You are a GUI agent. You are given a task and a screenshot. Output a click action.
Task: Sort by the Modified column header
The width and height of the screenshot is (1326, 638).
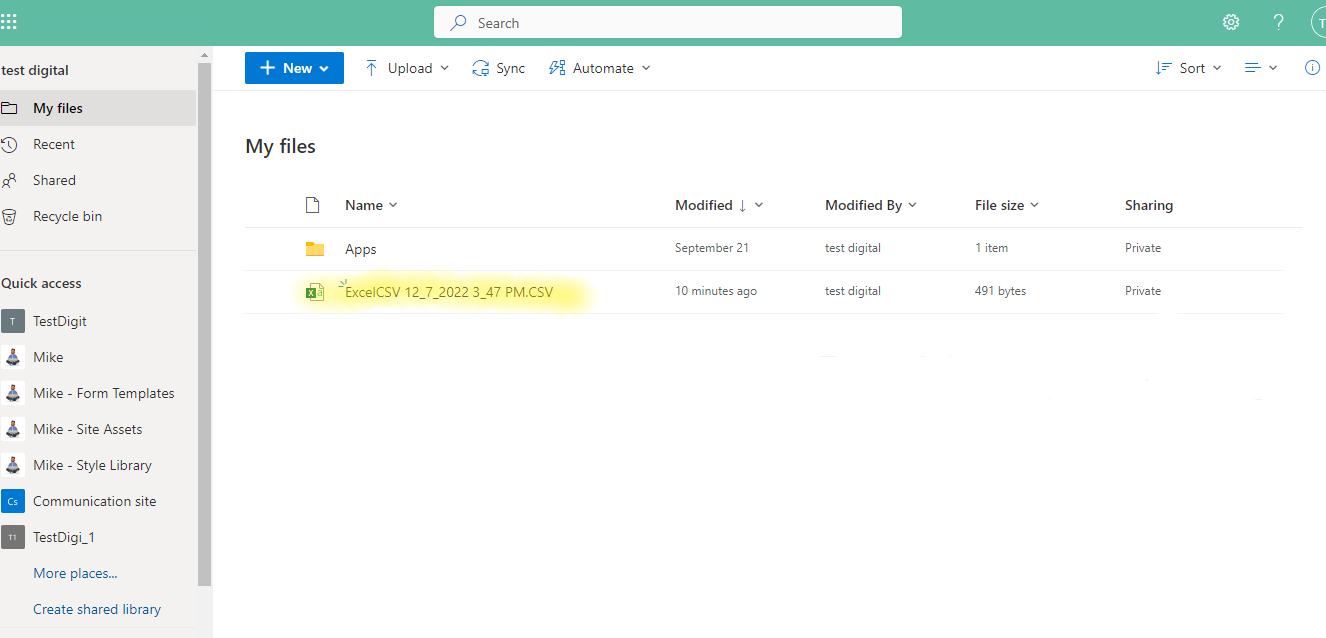click(704, 205)
